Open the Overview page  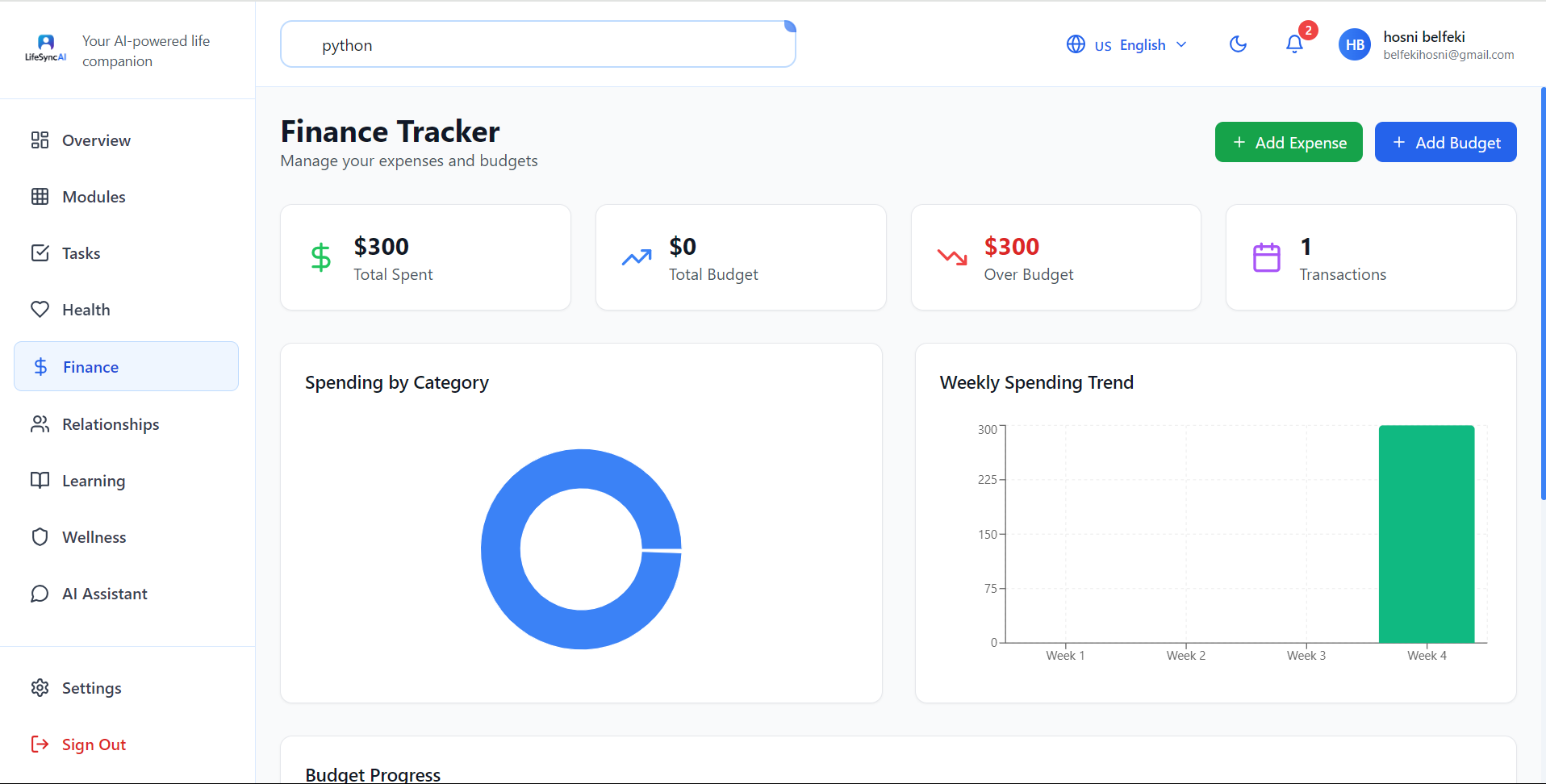point(126,140)
